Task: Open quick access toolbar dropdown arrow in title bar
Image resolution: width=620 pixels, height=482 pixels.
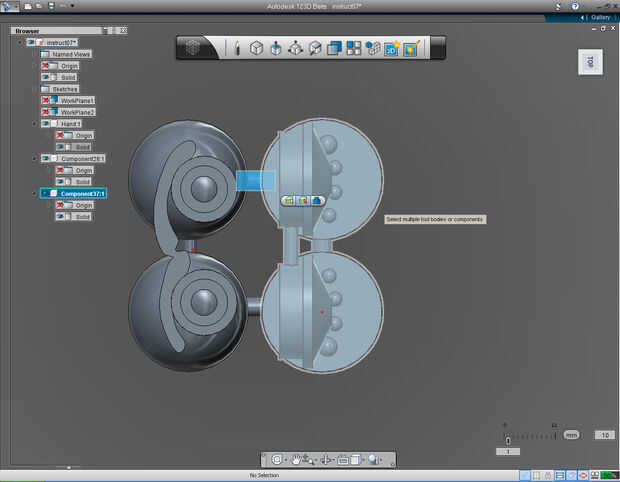Action: click(x=72, y=6)
